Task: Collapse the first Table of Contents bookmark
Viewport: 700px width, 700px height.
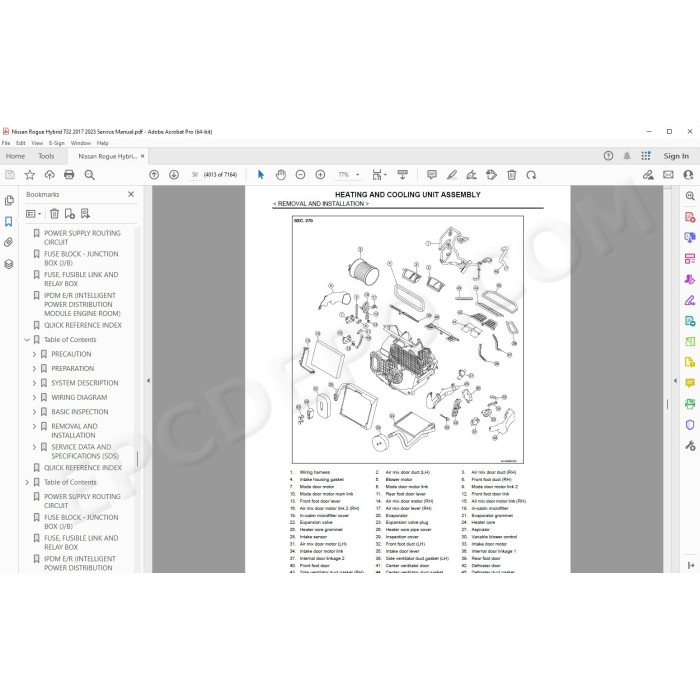Action: pos(27,340)
